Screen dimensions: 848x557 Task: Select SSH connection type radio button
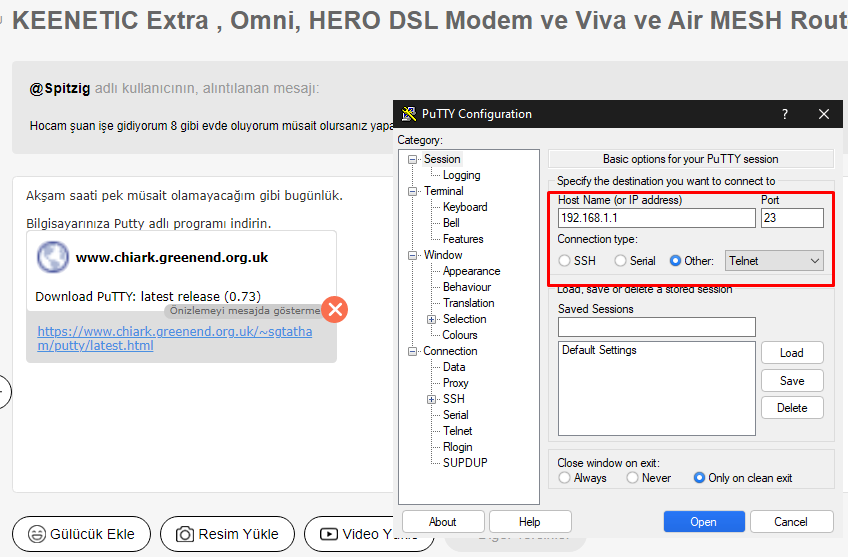click(x=564, y=261)
